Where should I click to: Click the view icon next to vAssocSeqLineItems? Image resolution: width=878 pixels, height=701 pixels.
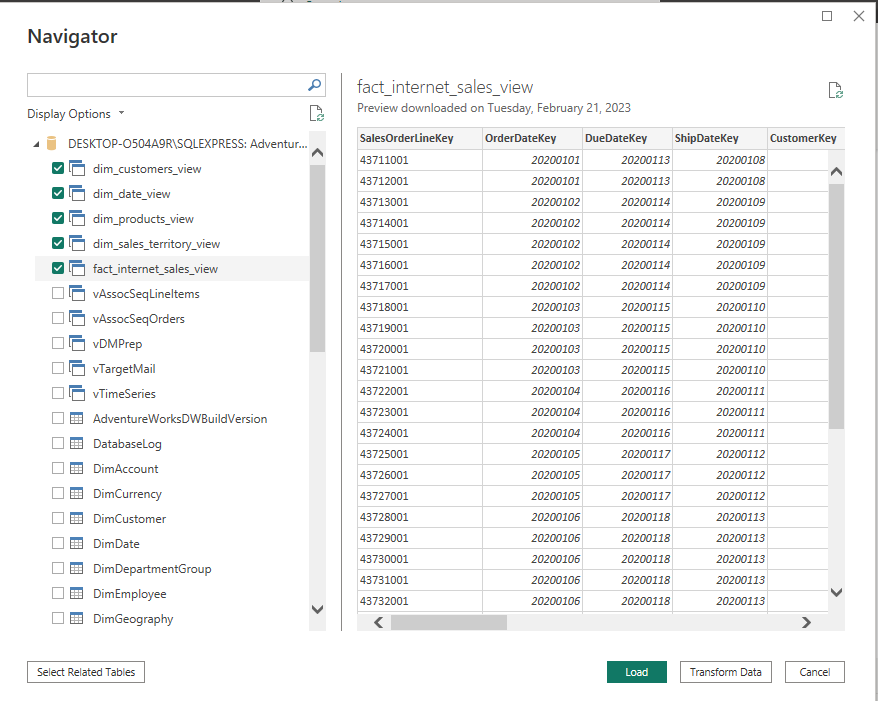point(77,293)
